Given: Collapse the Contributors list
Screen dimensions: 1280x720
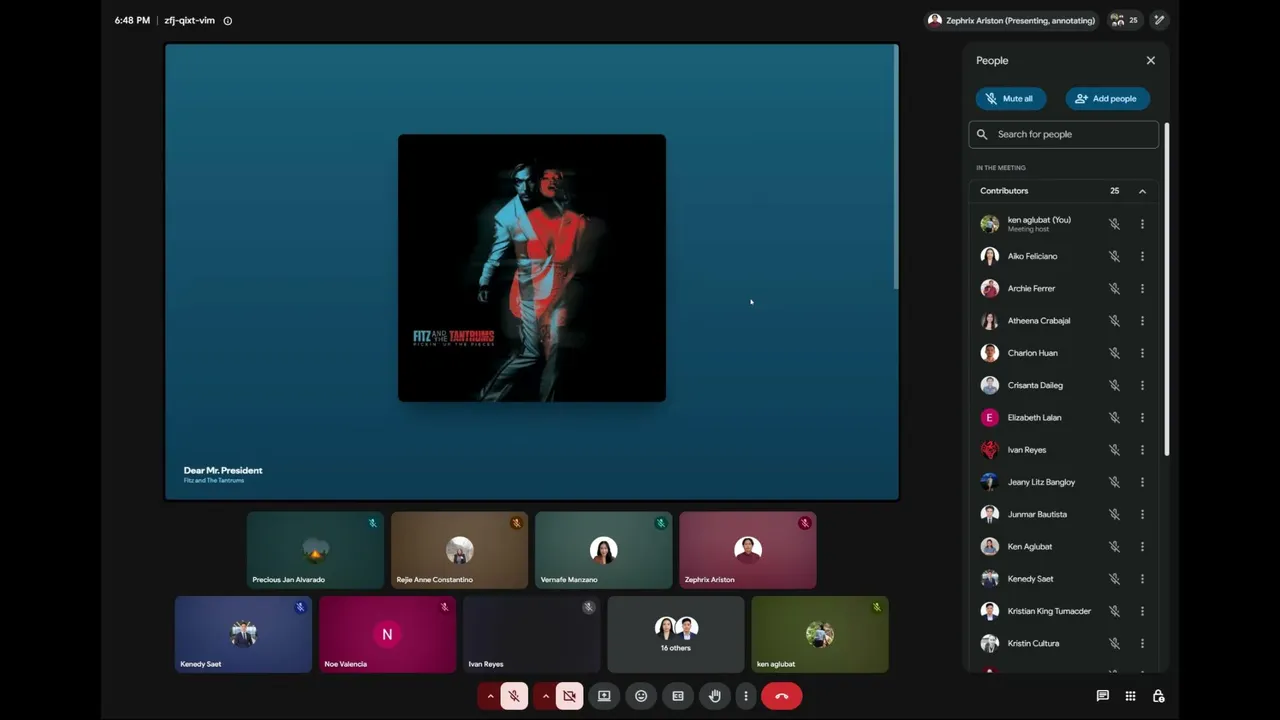Looking at the screenshot, I should (x=1142, y=191).
